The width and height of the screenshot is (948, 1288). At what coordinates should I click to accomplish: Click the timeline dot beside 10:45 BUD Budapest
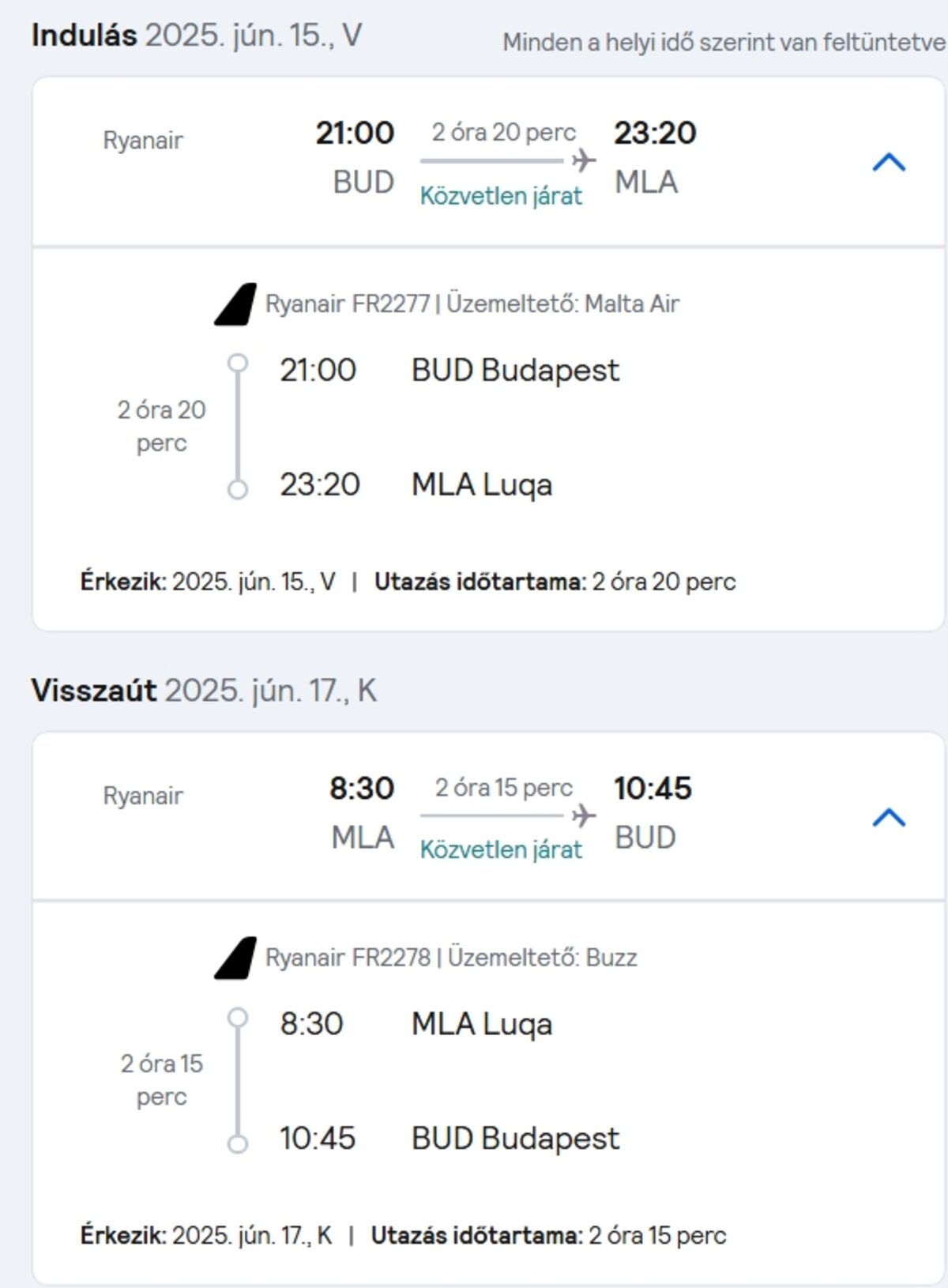pos(238,1143)
